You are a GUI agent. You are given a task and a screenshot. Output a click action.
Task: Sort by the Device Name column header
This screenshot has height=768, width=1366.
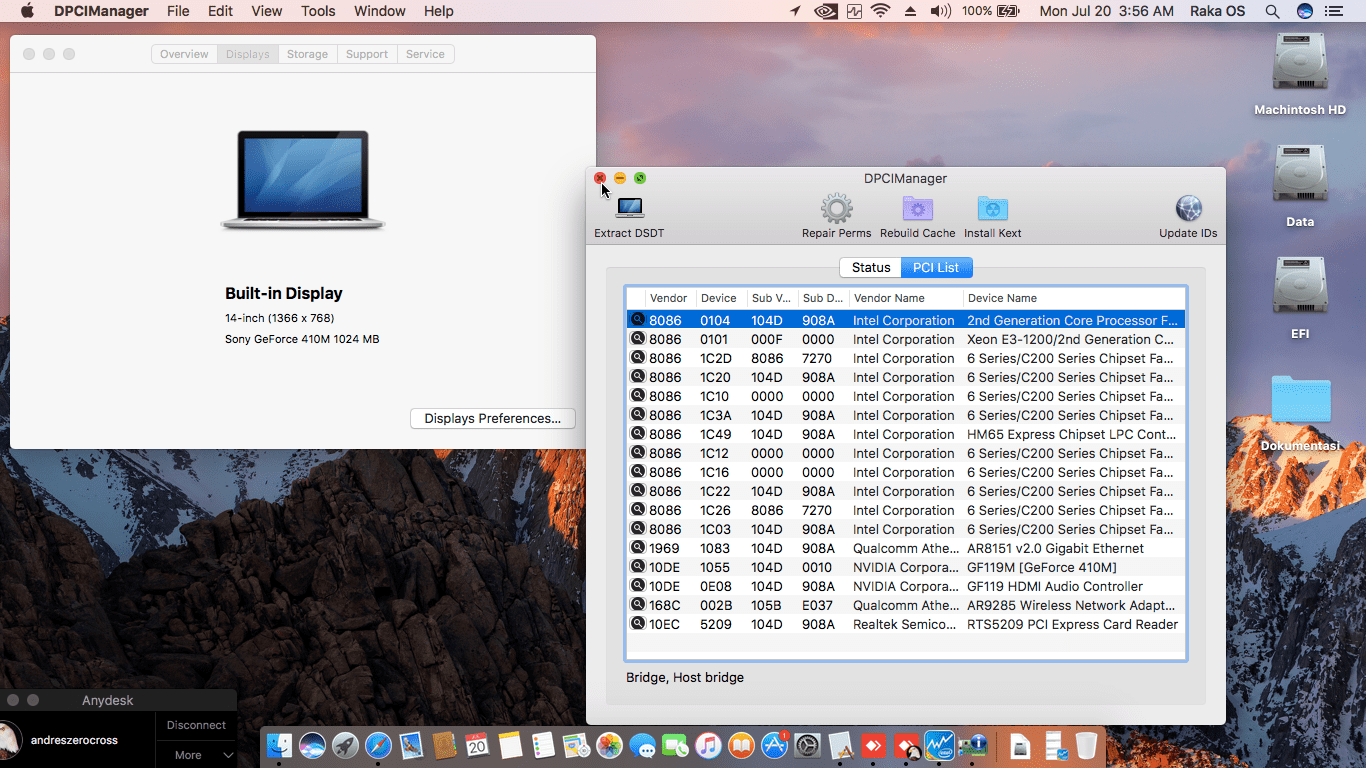tap(1074, 298)
